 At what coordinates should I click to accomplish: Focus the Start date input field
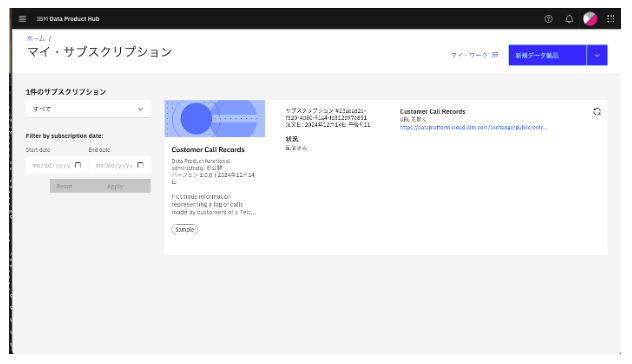tap(57, 165)
